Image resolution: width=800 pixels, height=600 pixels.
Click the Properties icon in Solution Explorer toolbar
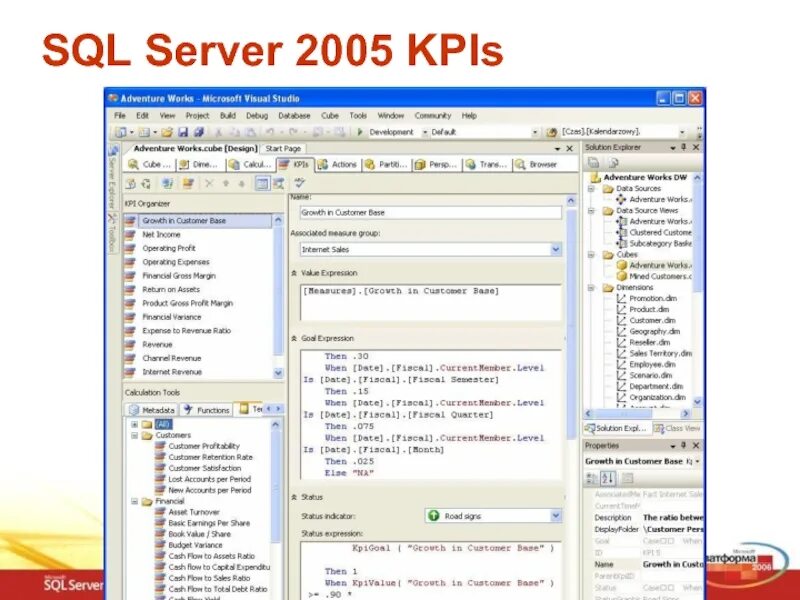(x=593, y=162)
